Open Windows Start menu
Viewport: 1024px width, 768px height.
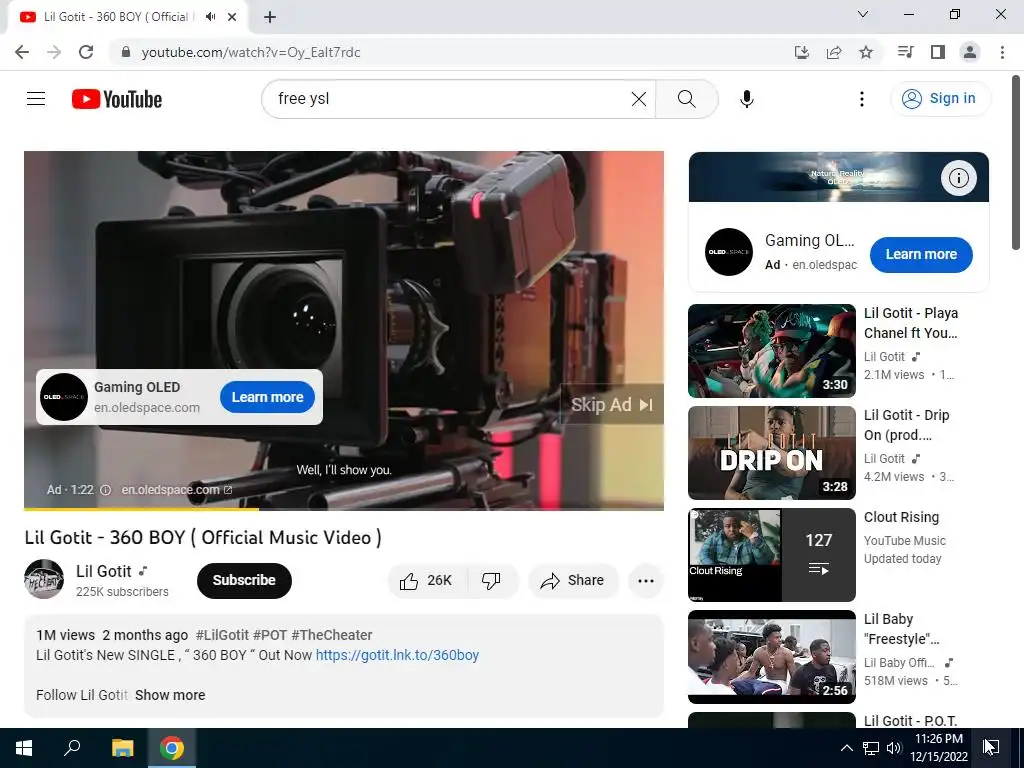point(24,748)
